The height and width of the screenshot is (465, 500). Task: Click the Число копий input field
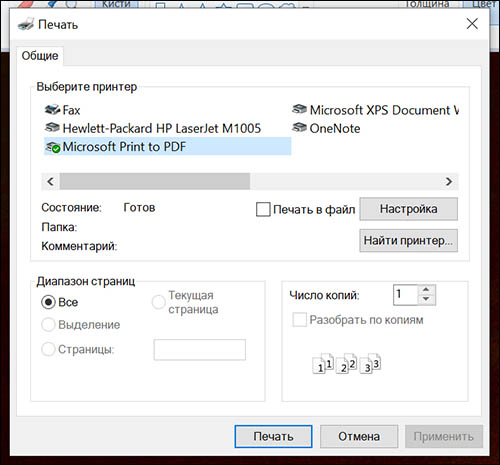pos(406,295)
